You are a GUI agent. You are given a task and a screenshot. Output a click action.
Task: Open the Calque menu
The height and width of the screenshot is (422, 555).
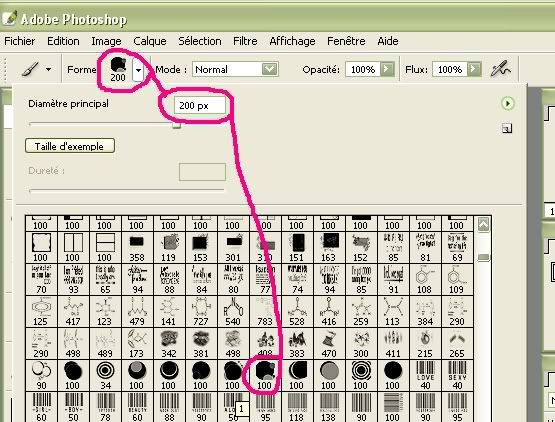(x=150, y=41)
